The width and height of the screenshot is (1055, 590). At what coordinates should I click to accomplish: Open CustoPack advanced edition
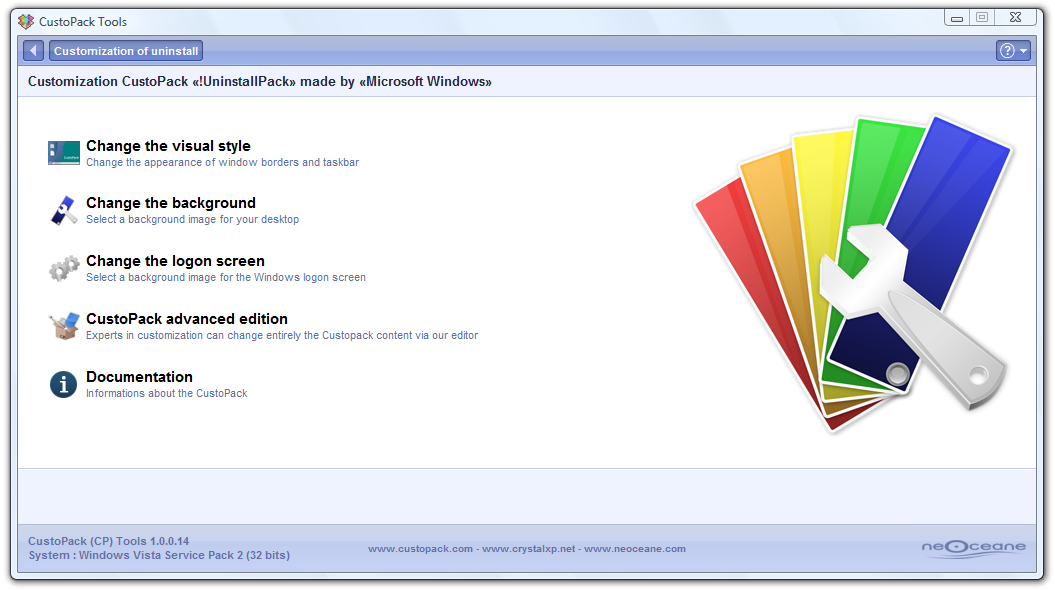[187, 319]
